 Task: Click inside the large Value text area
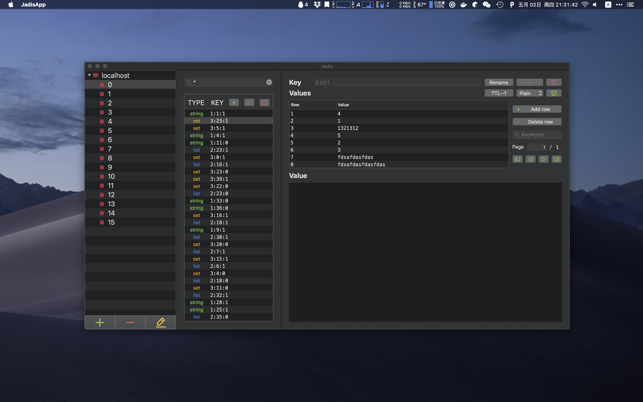coord(425,252)
